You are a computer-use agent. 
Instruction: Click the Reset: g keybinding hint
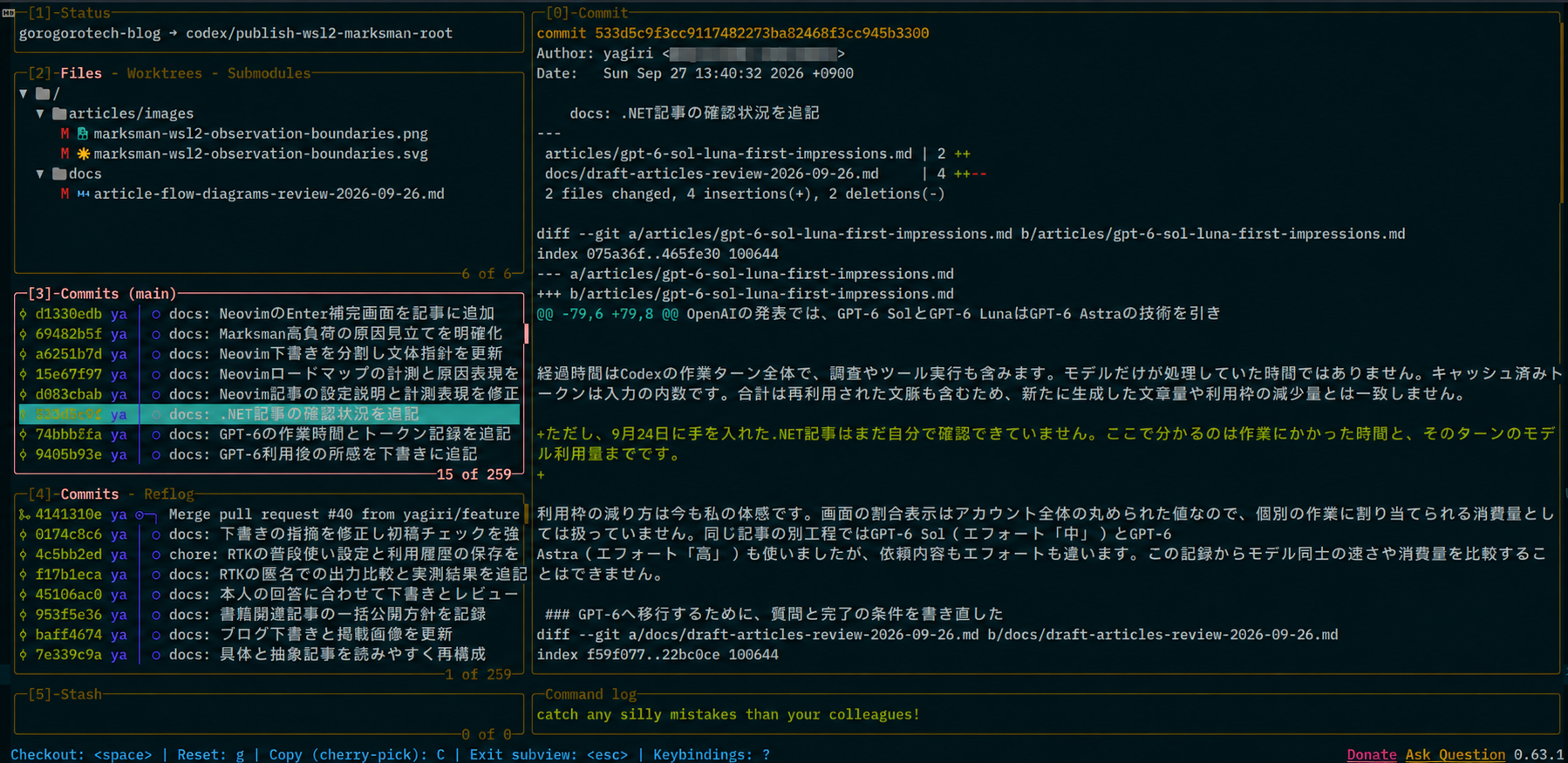(210, 754)
